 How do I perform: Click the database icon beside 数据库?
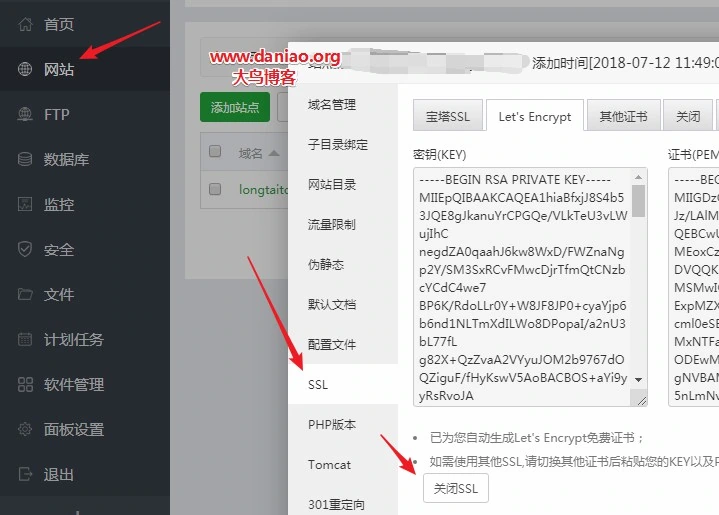25,159
